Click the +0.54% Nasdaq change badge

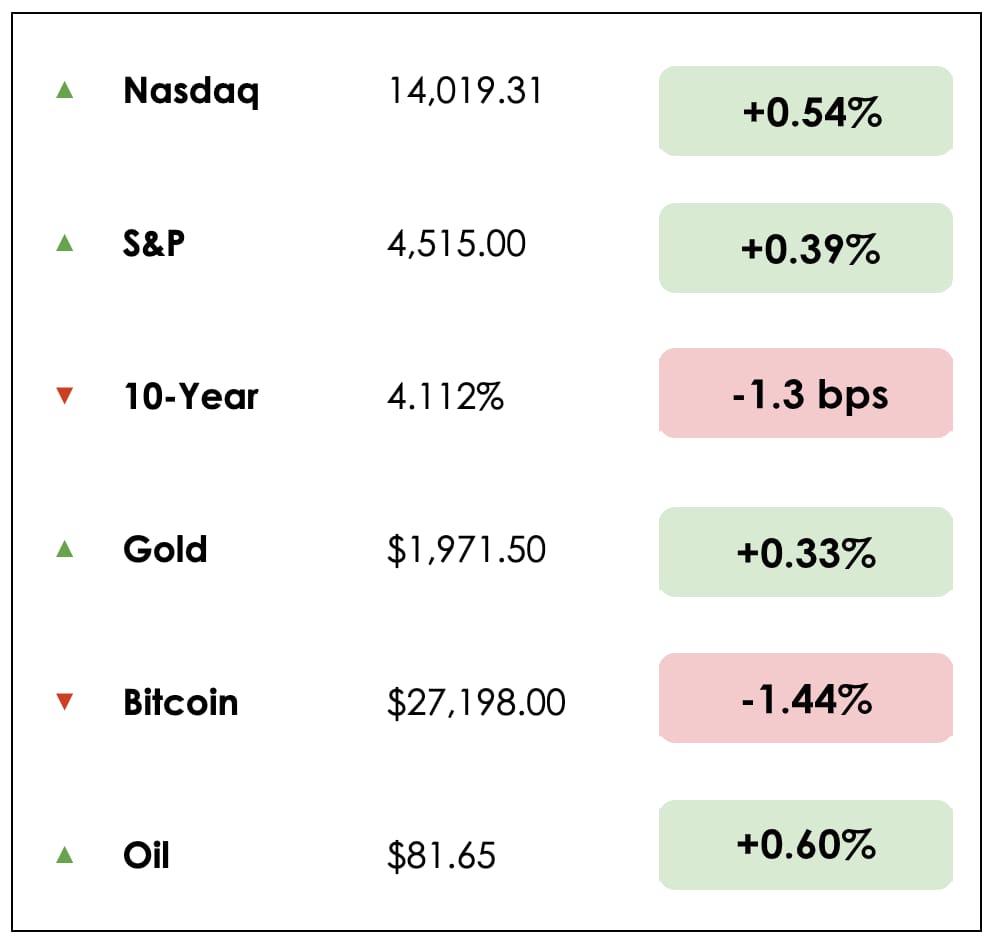[x=806, y=111]
